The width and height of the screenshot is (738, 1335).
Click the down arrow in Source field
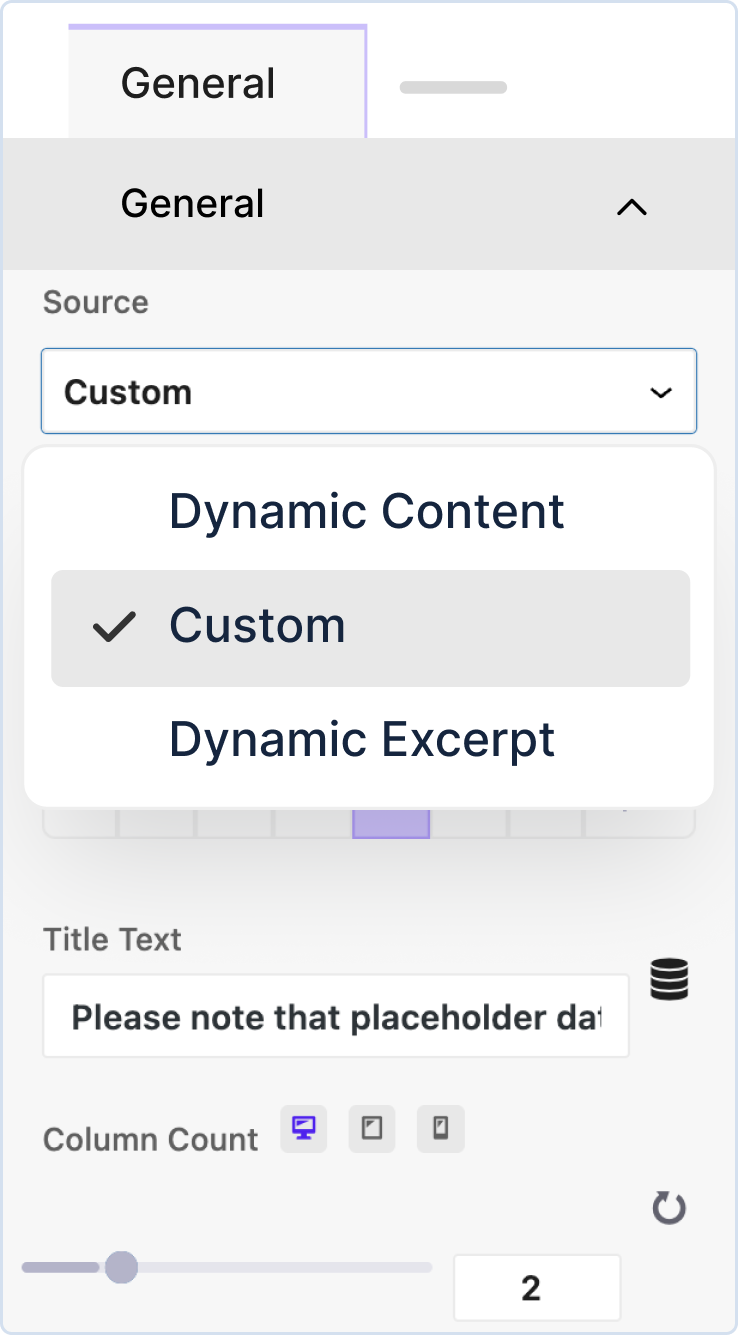point(661,392)
